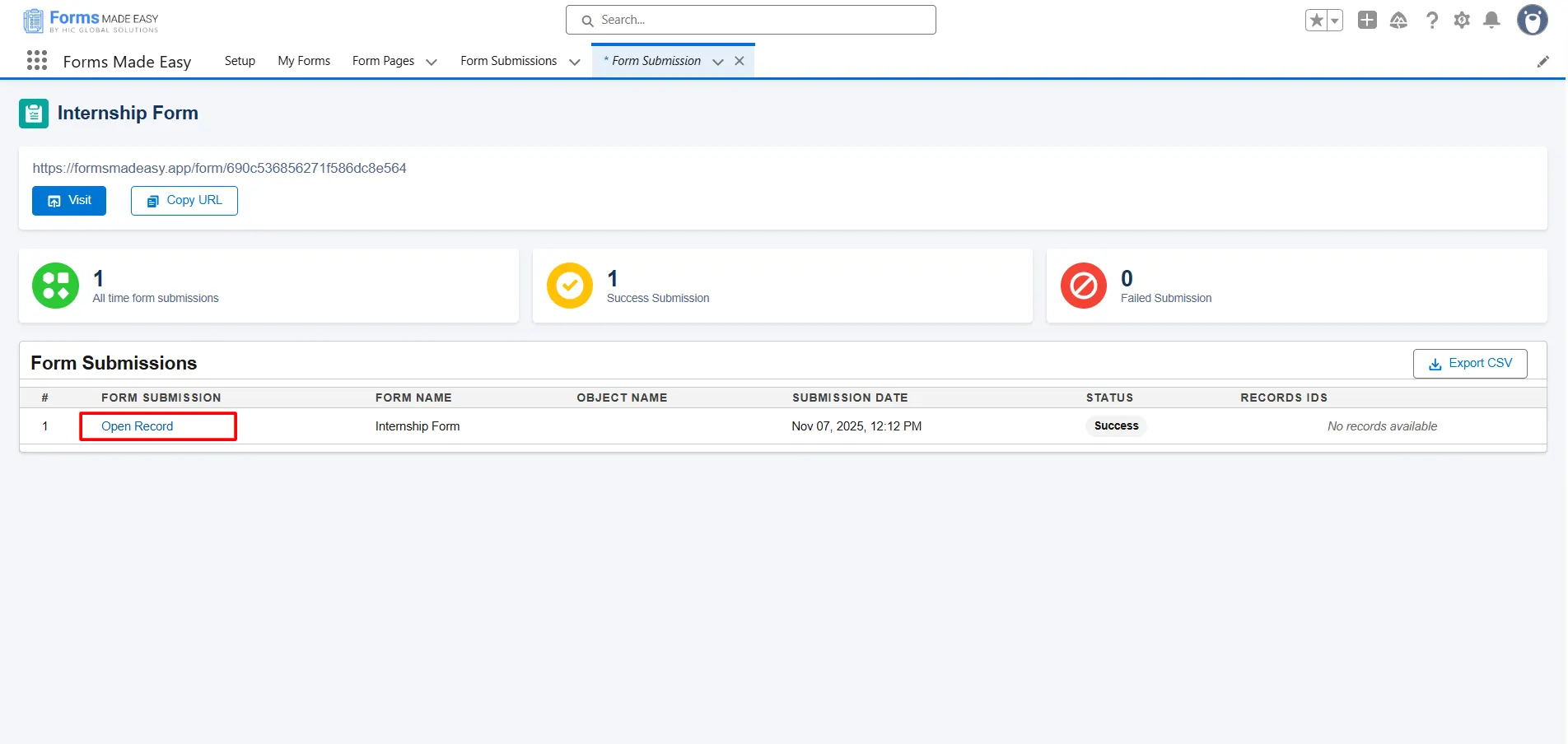This screenshot has height=744, width=1568.
Task: Open the global actions plus icon
Action: pyautogui.click(x=1367, y=21)
